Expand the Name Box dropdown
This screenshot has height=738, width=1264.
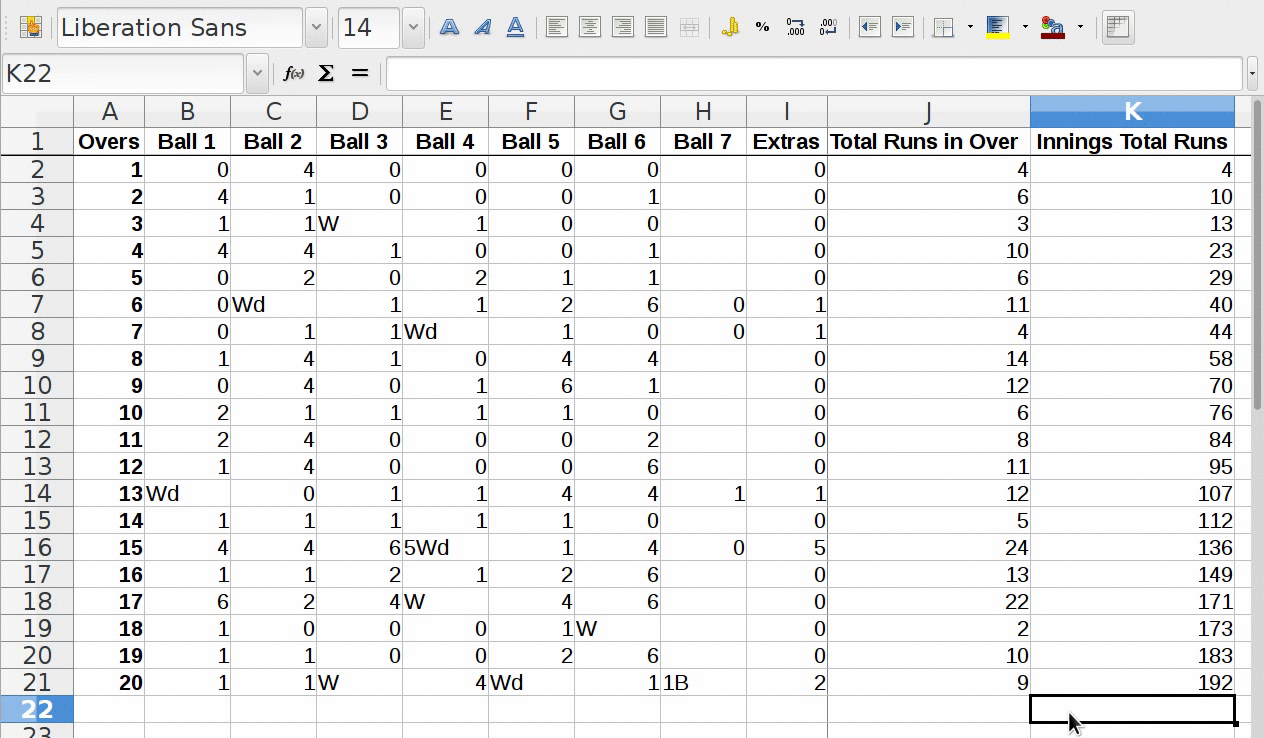click(257, 73)
